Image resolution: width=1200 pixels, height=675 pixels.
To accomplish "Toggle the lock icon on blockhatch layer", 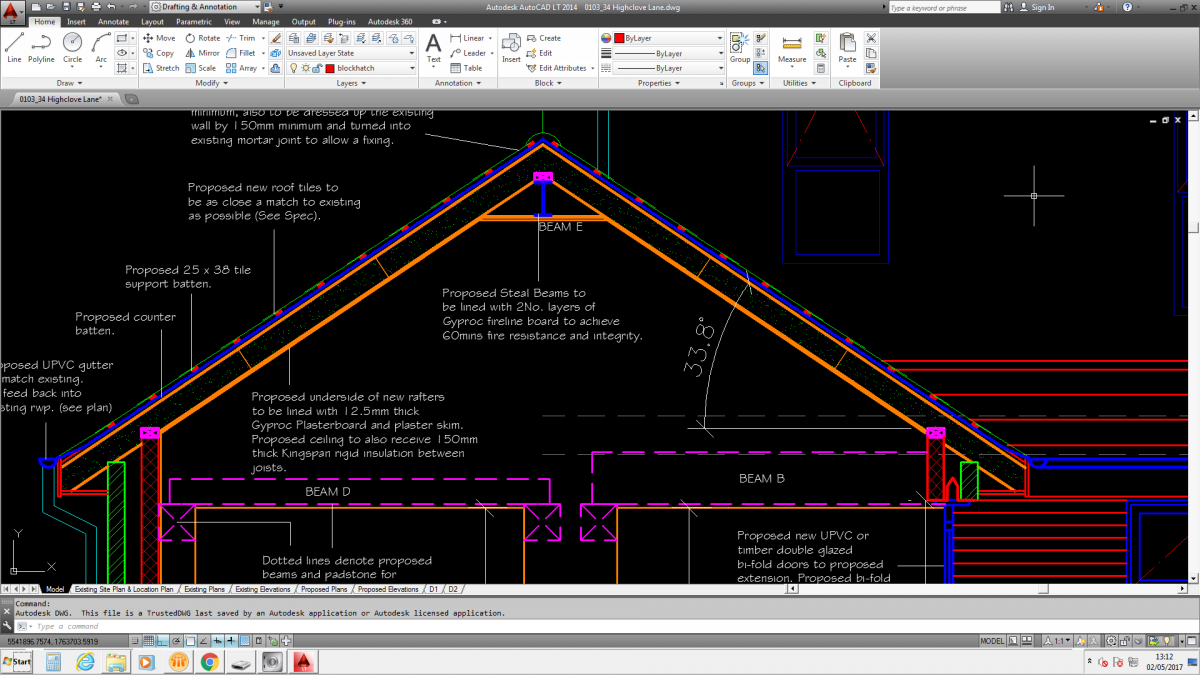I will pyautogui.click(x=317, y=68).
